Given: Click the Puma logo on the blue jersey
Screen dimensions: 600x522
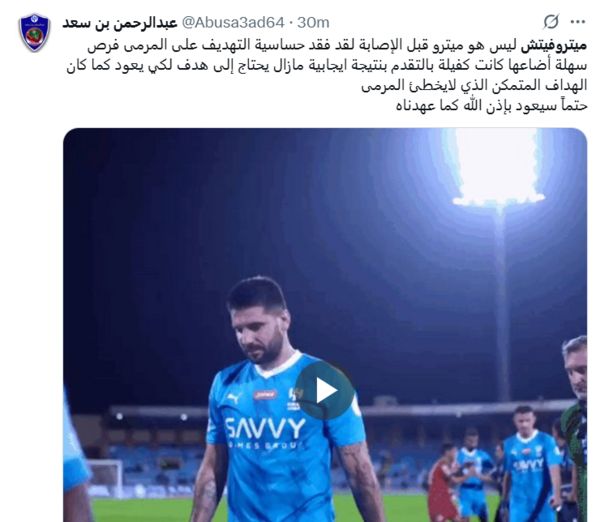Looking at the screenshot, I should point(234,398).
